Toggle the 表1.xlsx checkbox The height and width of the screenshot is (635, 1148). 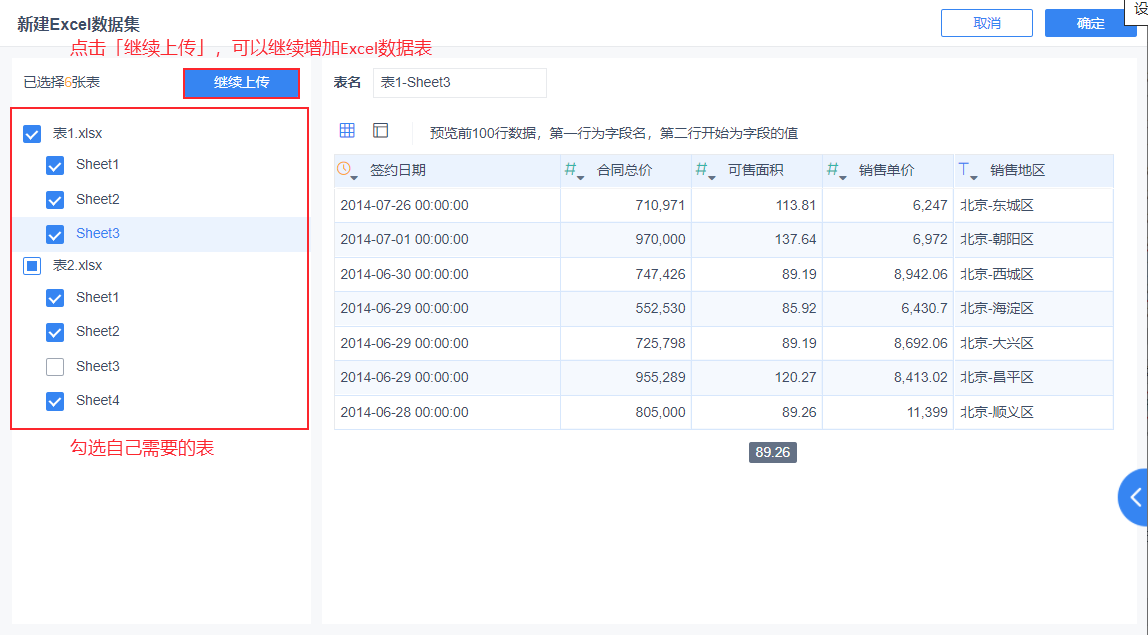pyautogui.click(x=31, y=134)
